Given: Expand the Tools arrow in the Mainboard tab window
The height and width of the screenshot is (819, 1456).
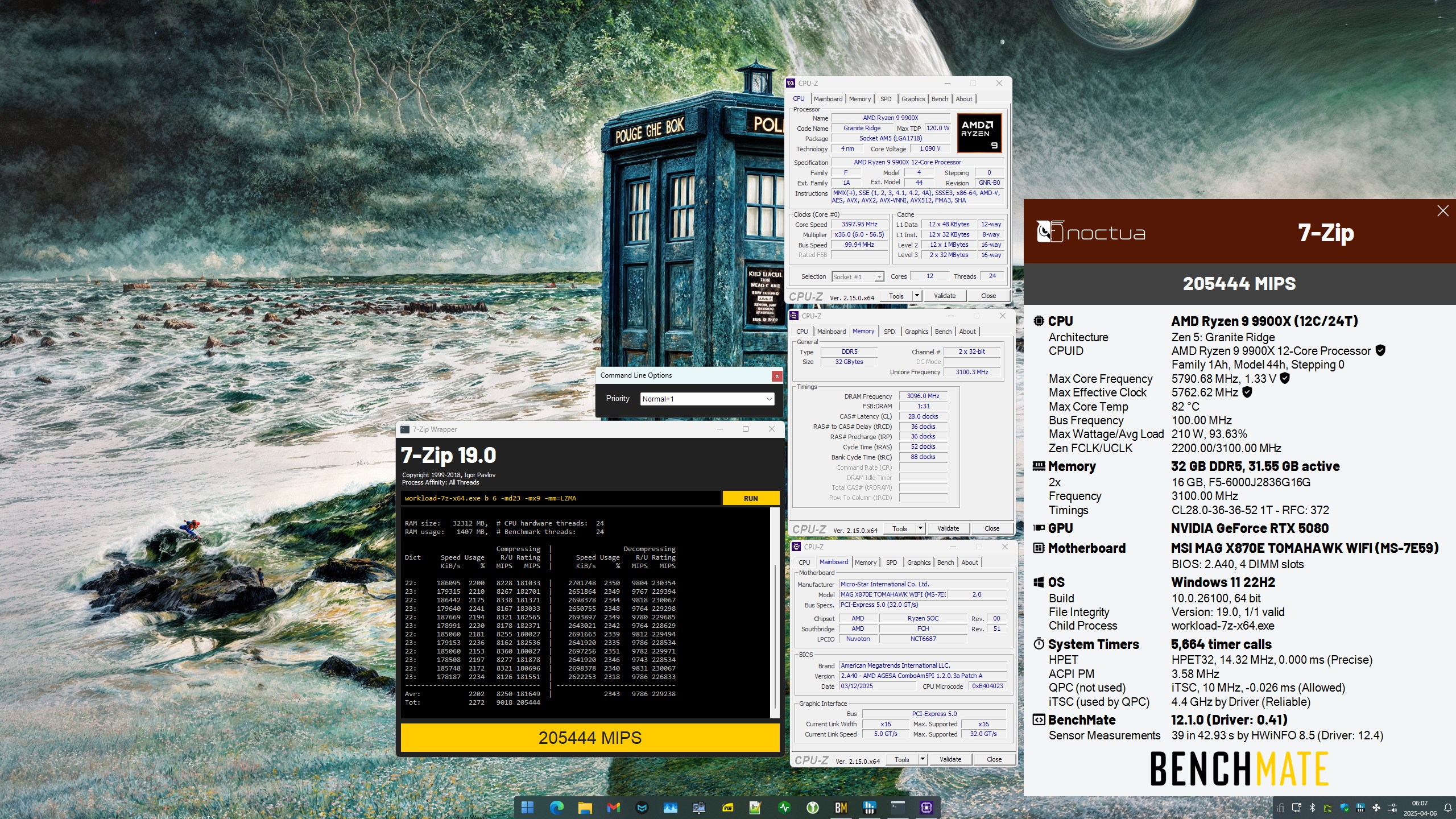Looking at the screenshot, I should [922, 759].
